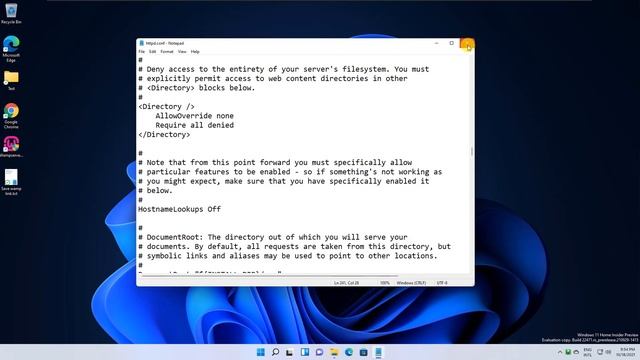Click the 100% zoom status entry
Viewport: 640px width, 360px height.
point(384,282)
